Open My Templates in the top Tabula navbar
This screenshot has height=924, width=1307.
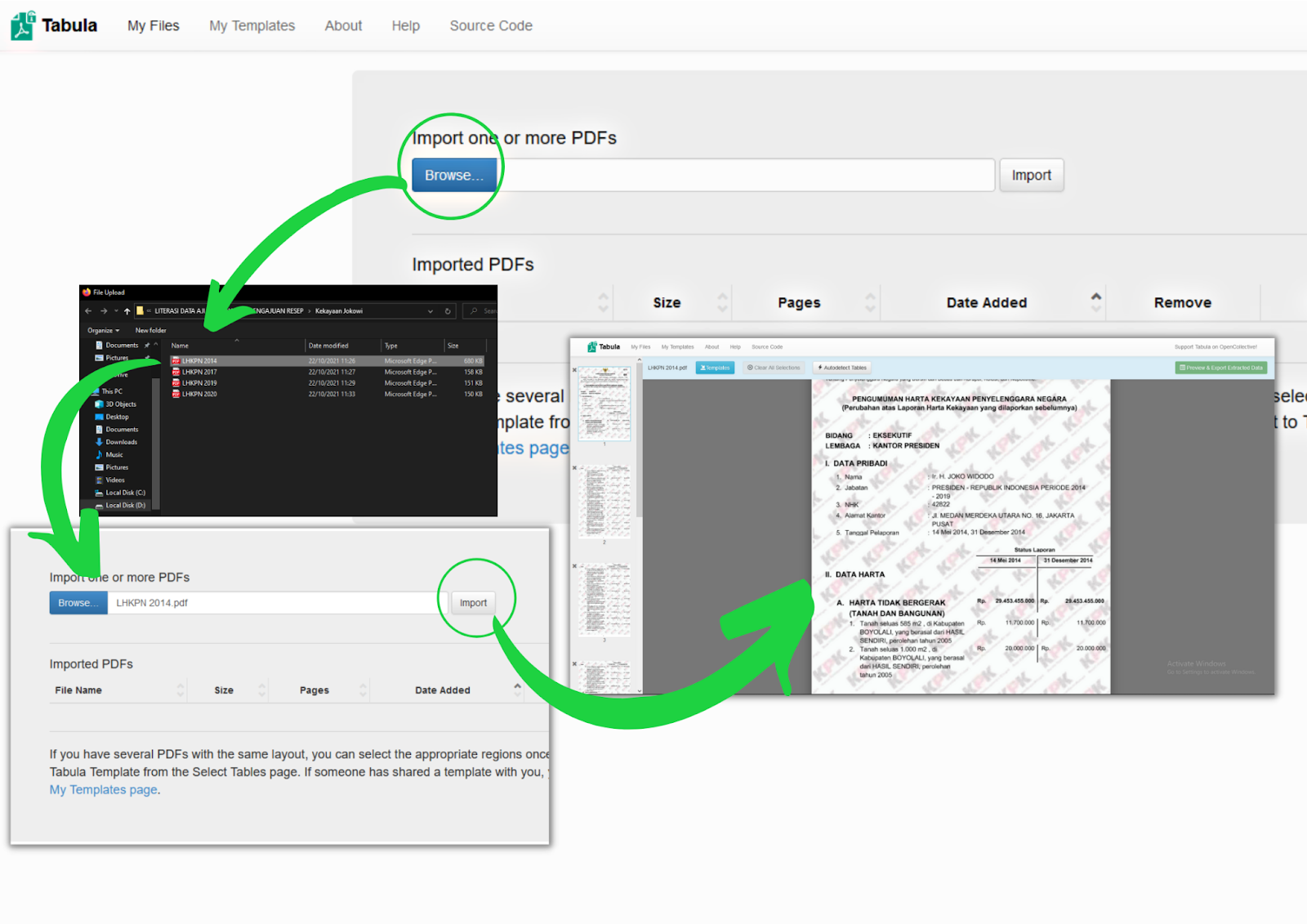pos(252,25)
